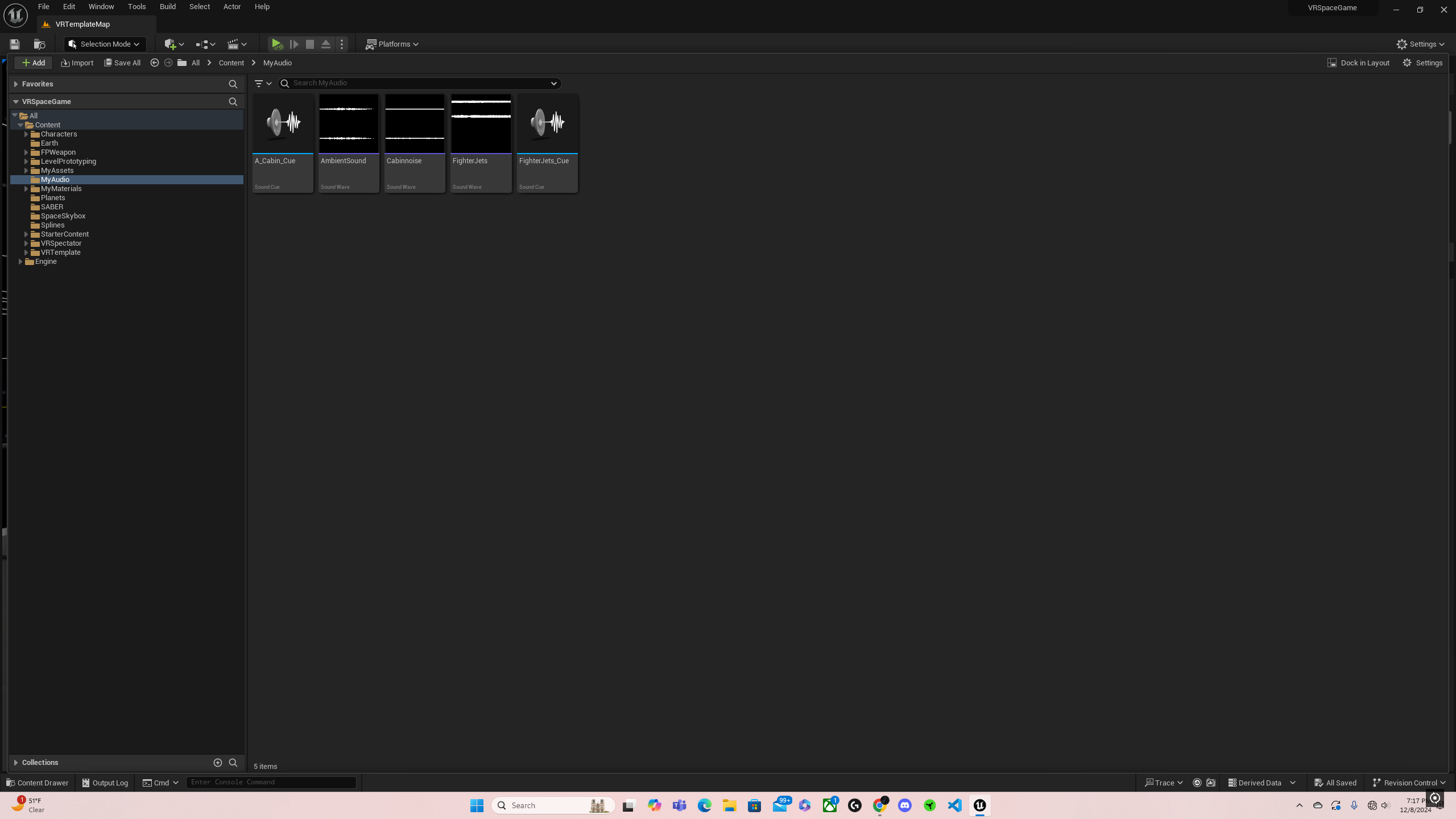Click the Stop simulation button
Screen dimensions: 1456x819
(310, 44)
